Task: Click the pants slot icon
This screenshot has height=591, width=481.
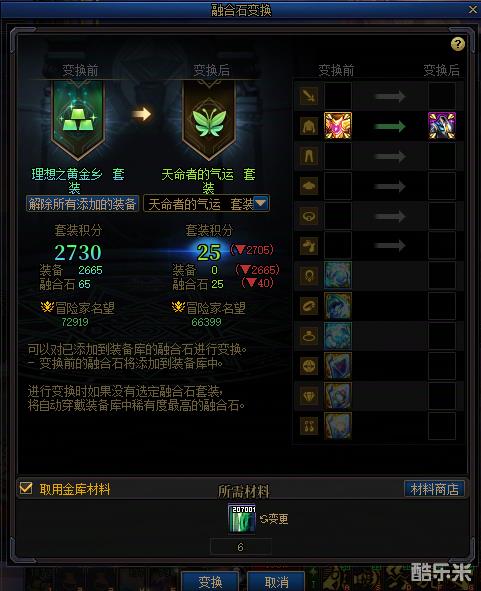Action: pos(309,156)
